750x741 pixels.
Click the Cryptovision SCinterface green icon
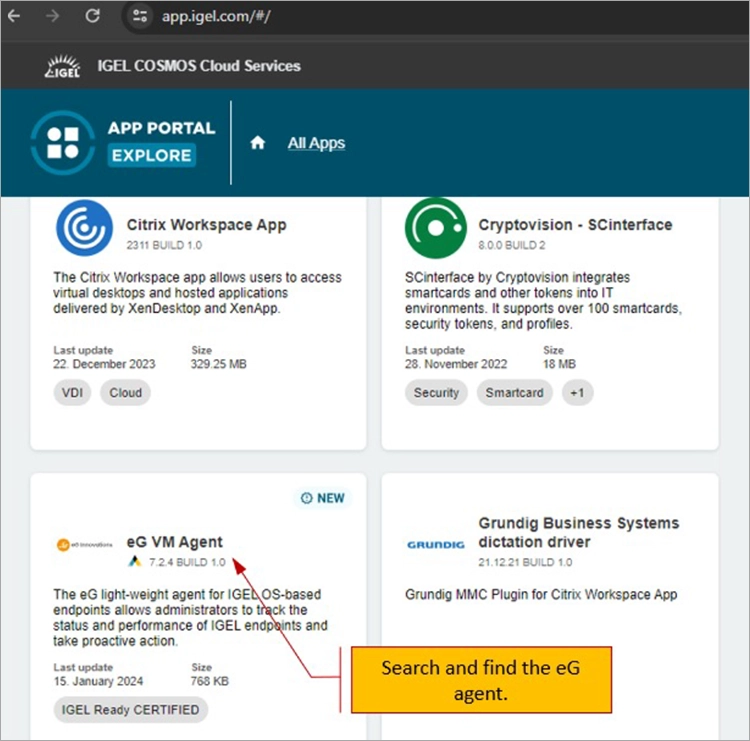[435, 228]
